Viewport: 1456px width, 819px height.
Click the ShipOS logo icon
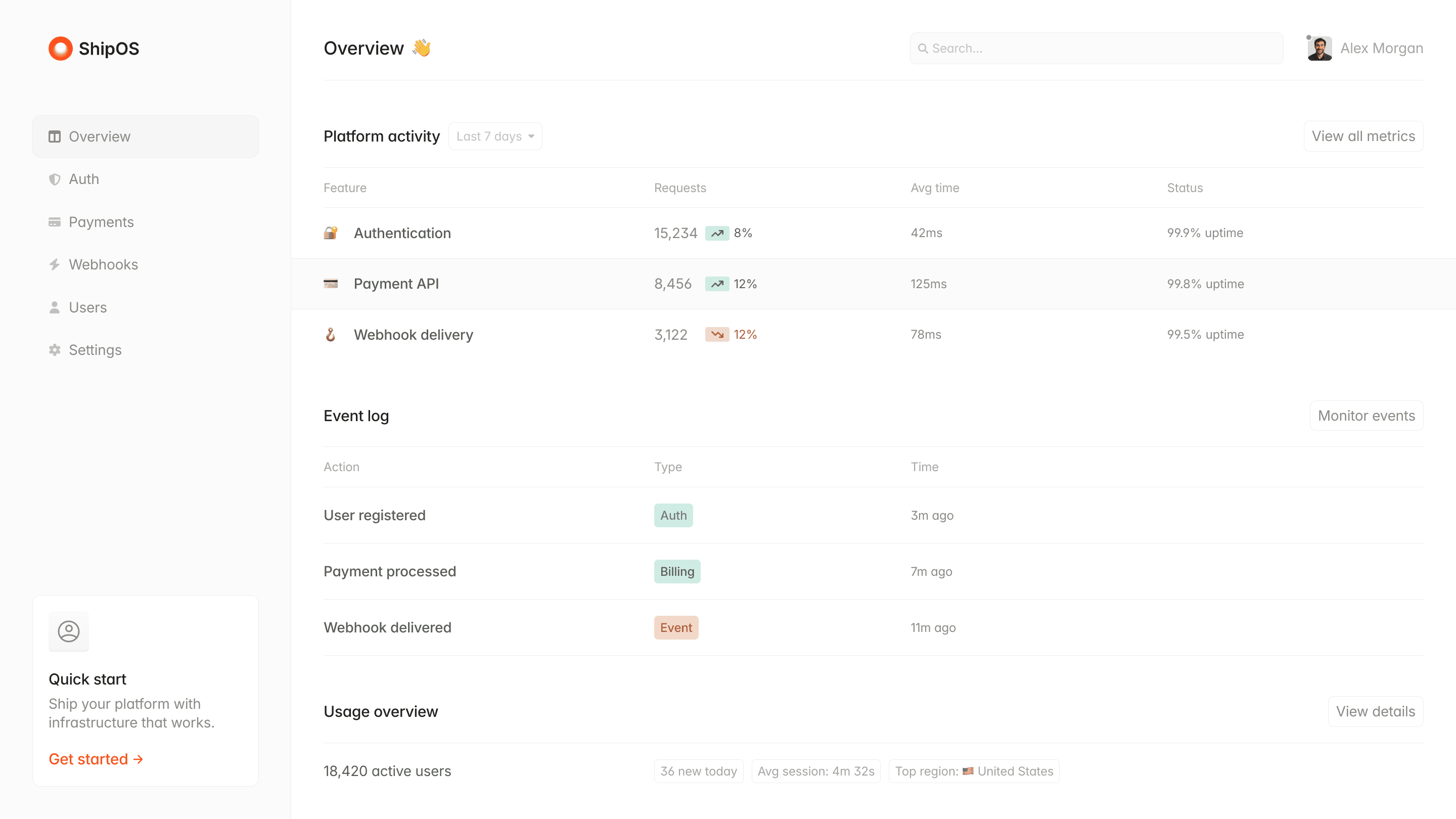tap(61, 48)
